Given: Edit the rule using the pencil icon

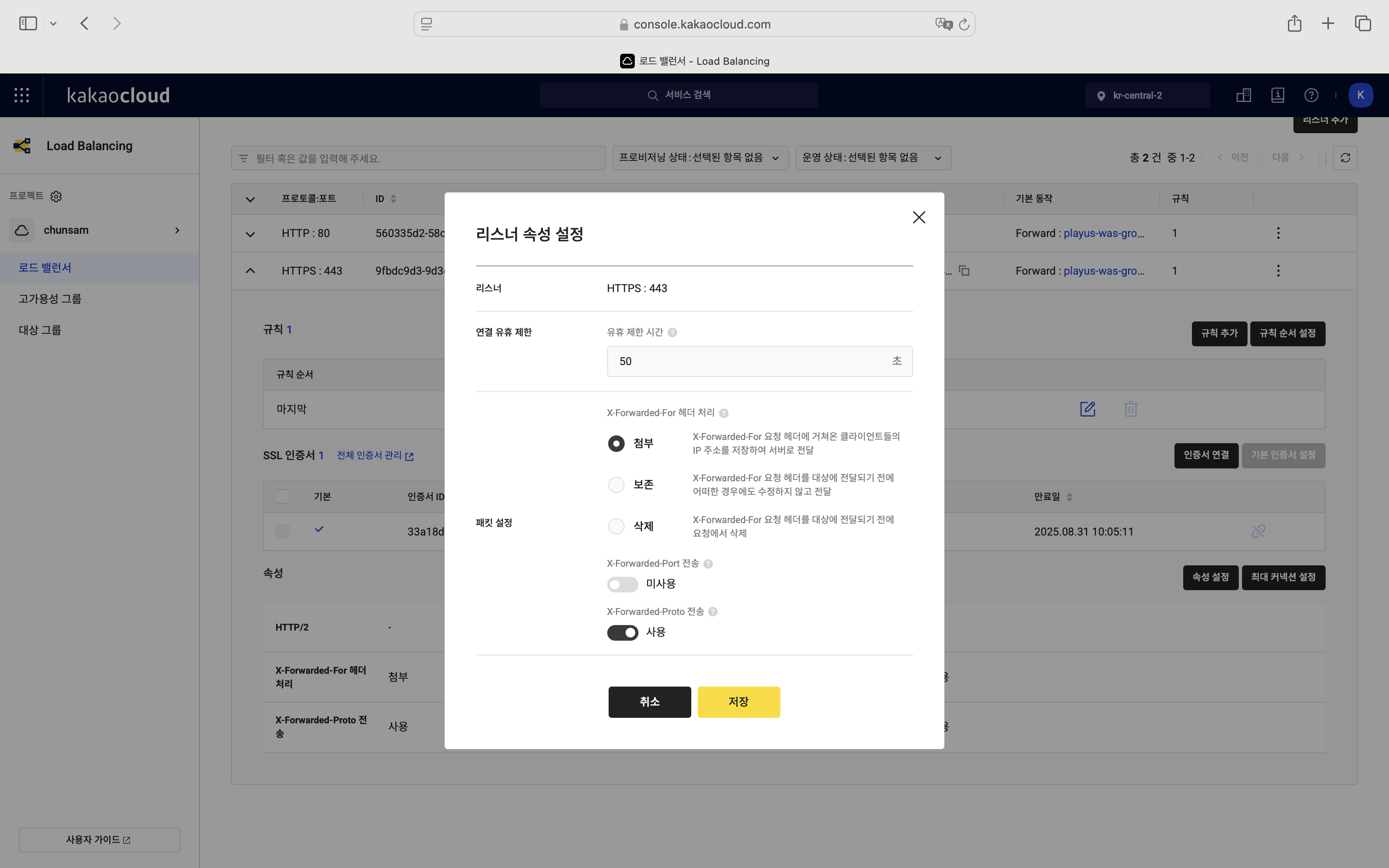Looking at the screenshot, I should (x=1087, y=409).
